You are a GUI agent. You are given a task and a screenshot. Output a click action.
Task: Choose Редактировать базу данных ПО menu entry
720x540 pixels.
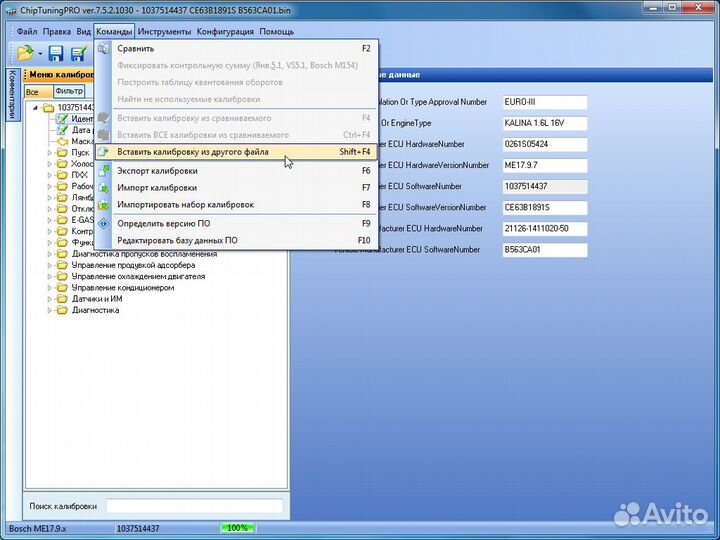tap(177, 240)
